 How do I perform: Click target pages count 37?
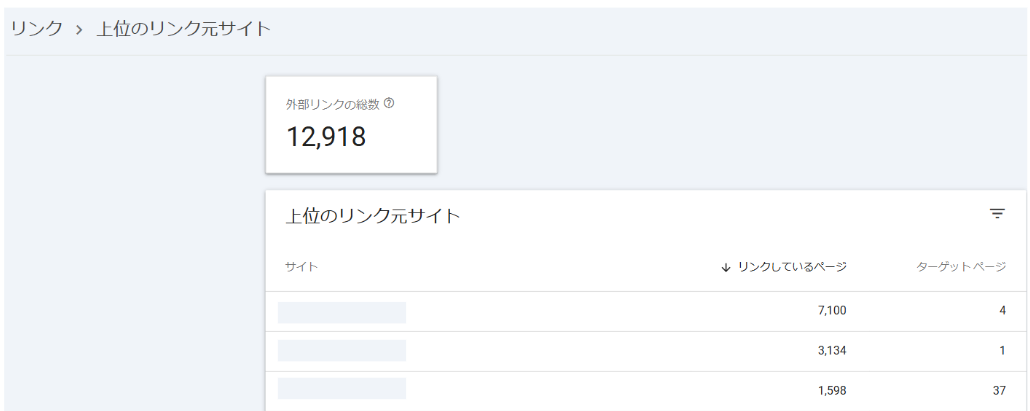998,389
